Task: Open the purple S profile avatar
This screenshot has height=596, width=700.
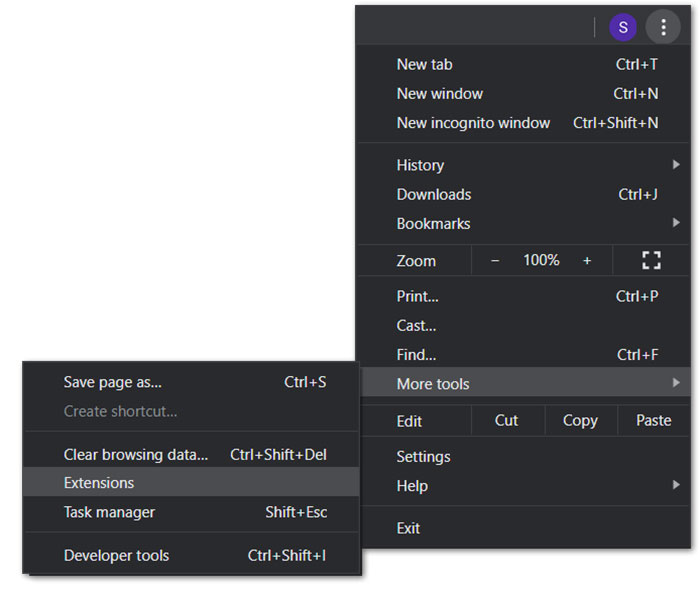Action: (x=623, y=27)
